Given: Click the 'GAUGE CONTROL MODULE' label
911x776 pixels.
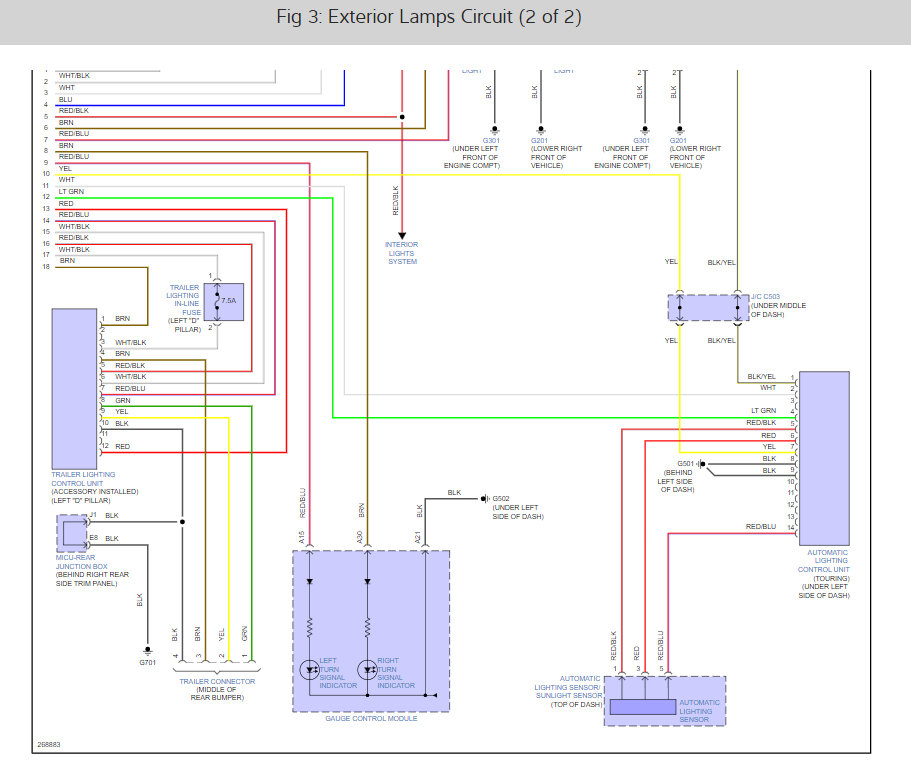Looking at the screenshot, I should click(x=371, y=718).
